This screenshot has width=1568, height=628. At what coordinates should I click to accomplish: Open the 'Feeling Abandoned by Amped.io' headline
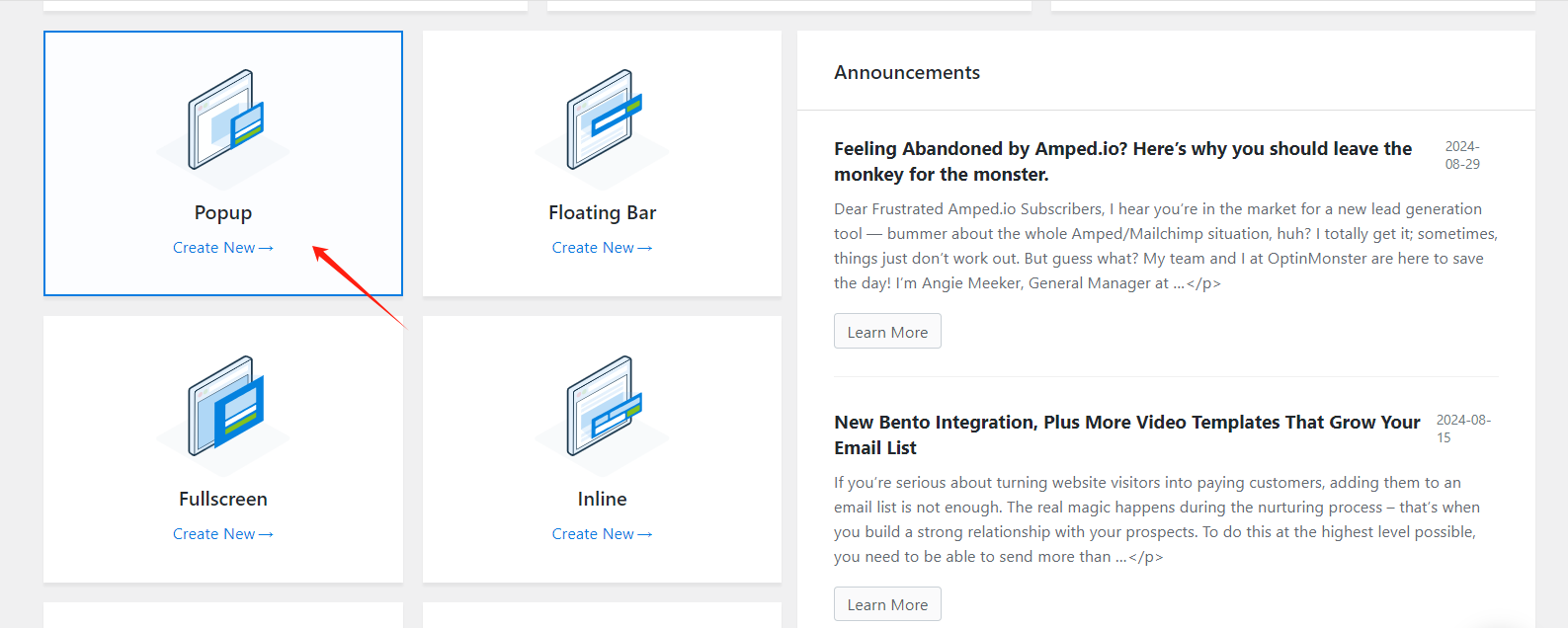[x=1122, y=162]
